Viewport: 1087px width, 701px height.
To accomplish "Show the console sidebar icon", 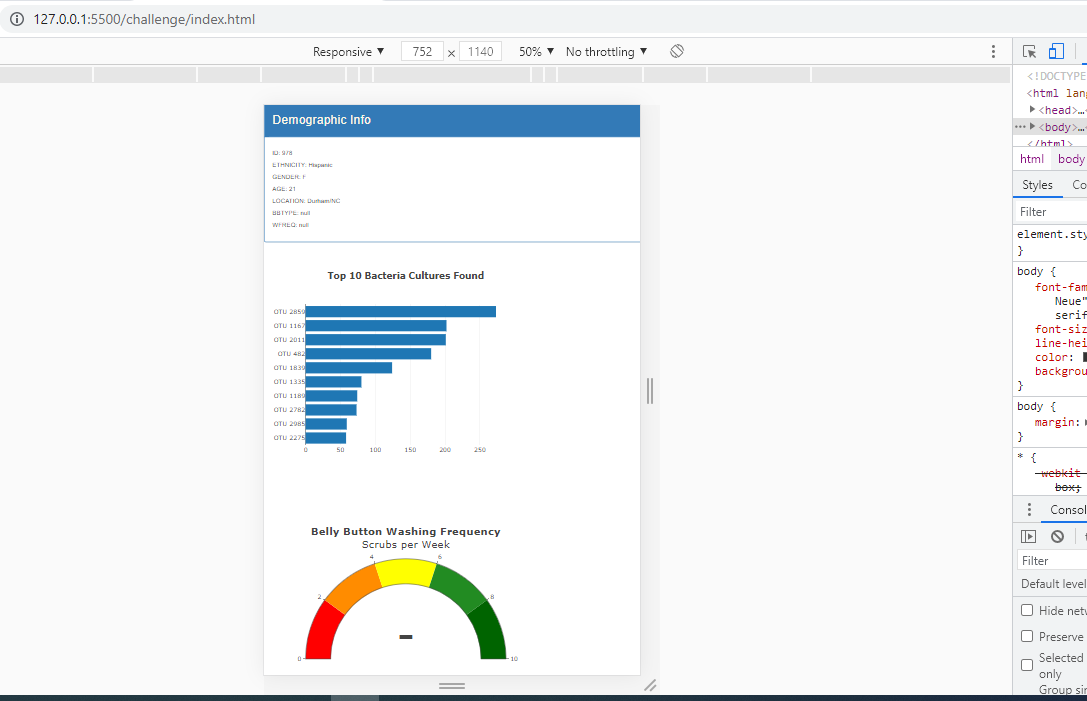I will pos(1028,536).
